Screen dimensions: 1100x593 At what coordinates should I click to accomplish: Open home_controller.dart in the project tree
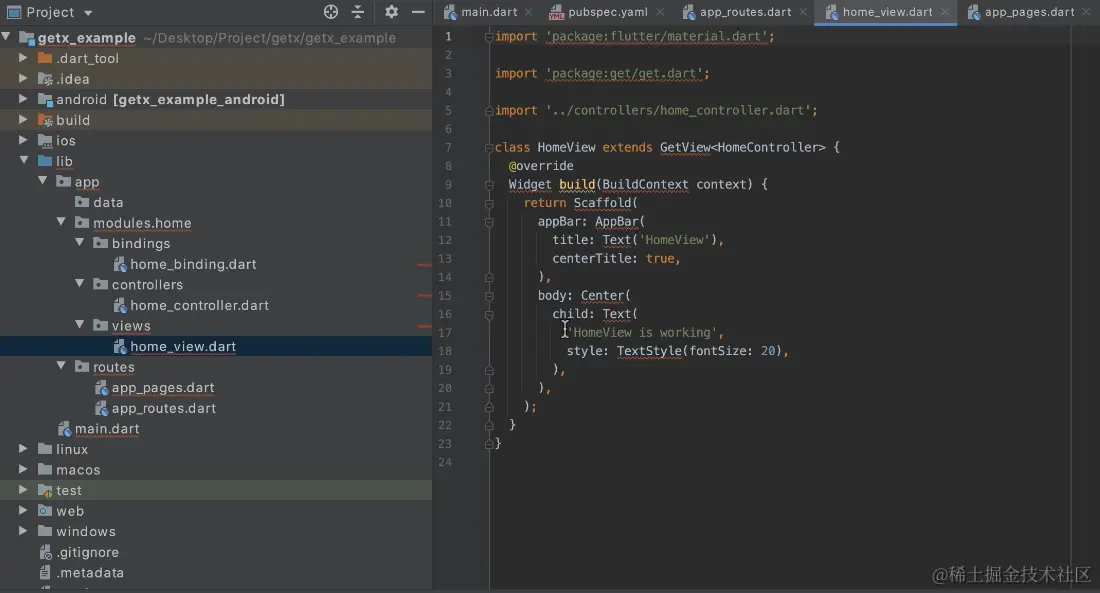pyautogui.click(x=199, y=306)
